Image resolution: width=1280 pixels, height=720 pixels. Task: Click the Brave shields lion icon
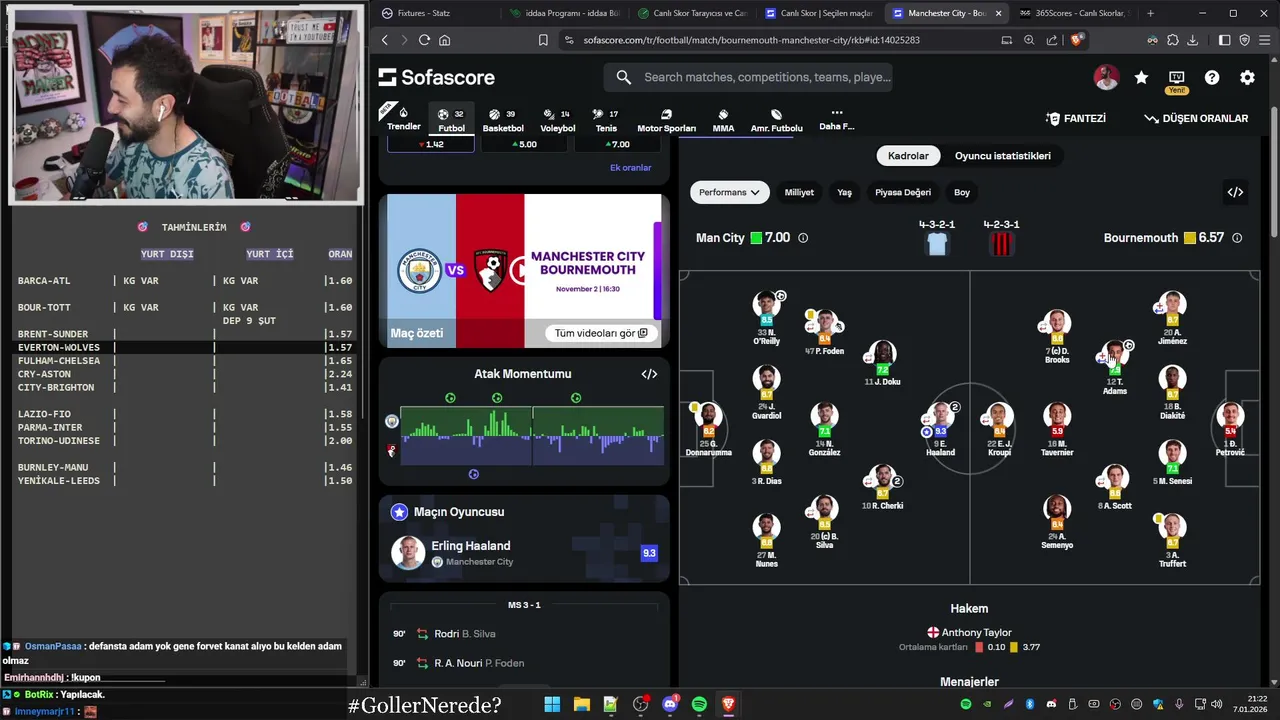click(x=1077, y=40)
